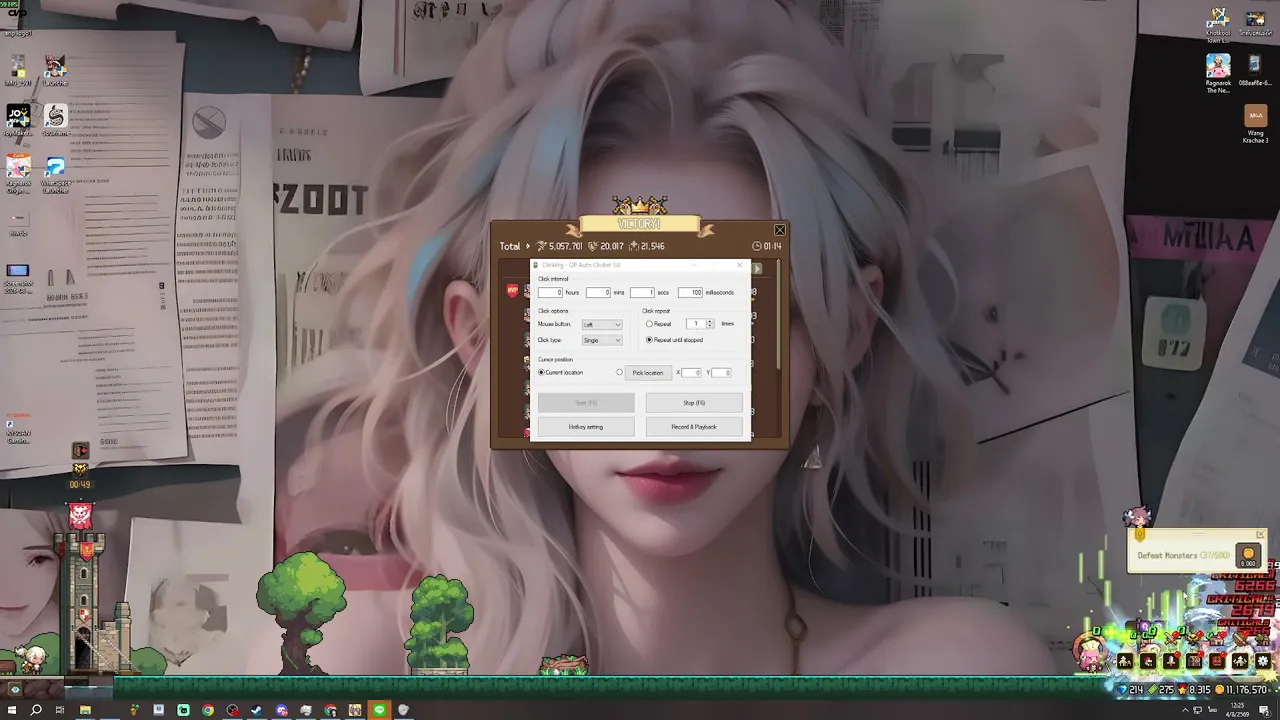Open Ragnarok The New desktop shortcut

1218,73
